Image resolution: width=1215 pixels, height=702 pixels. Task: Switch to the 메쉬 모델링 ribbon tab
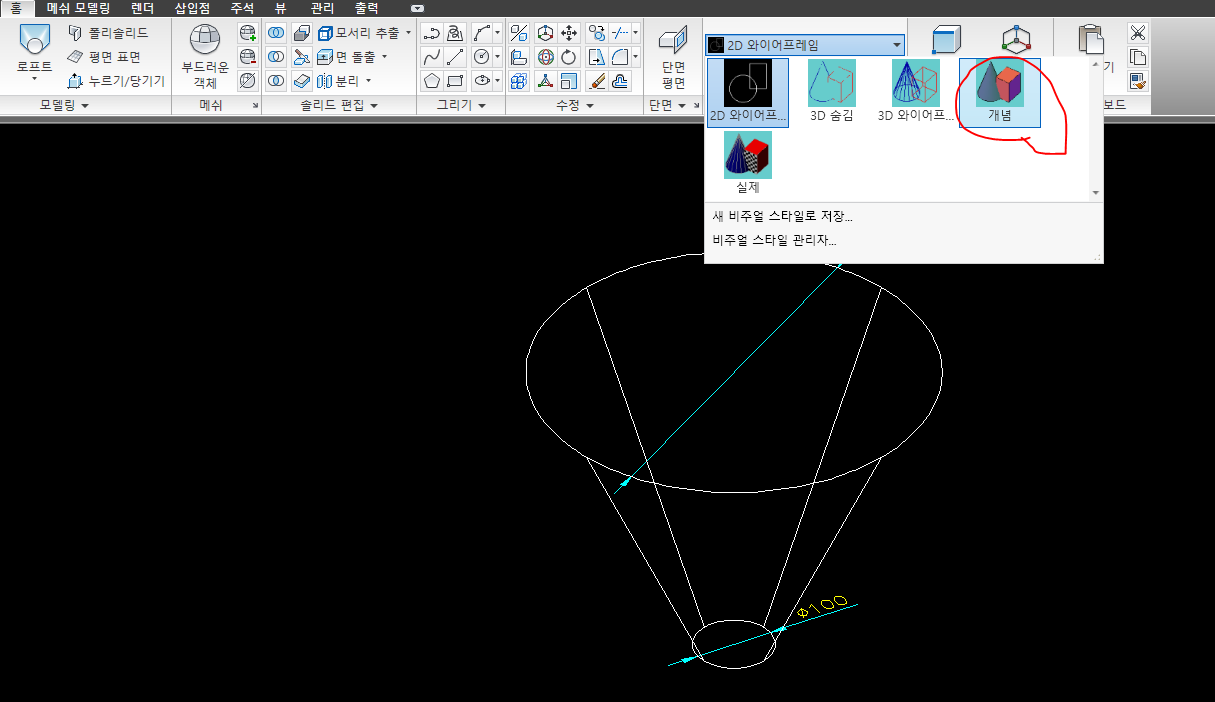click(78, 7)
